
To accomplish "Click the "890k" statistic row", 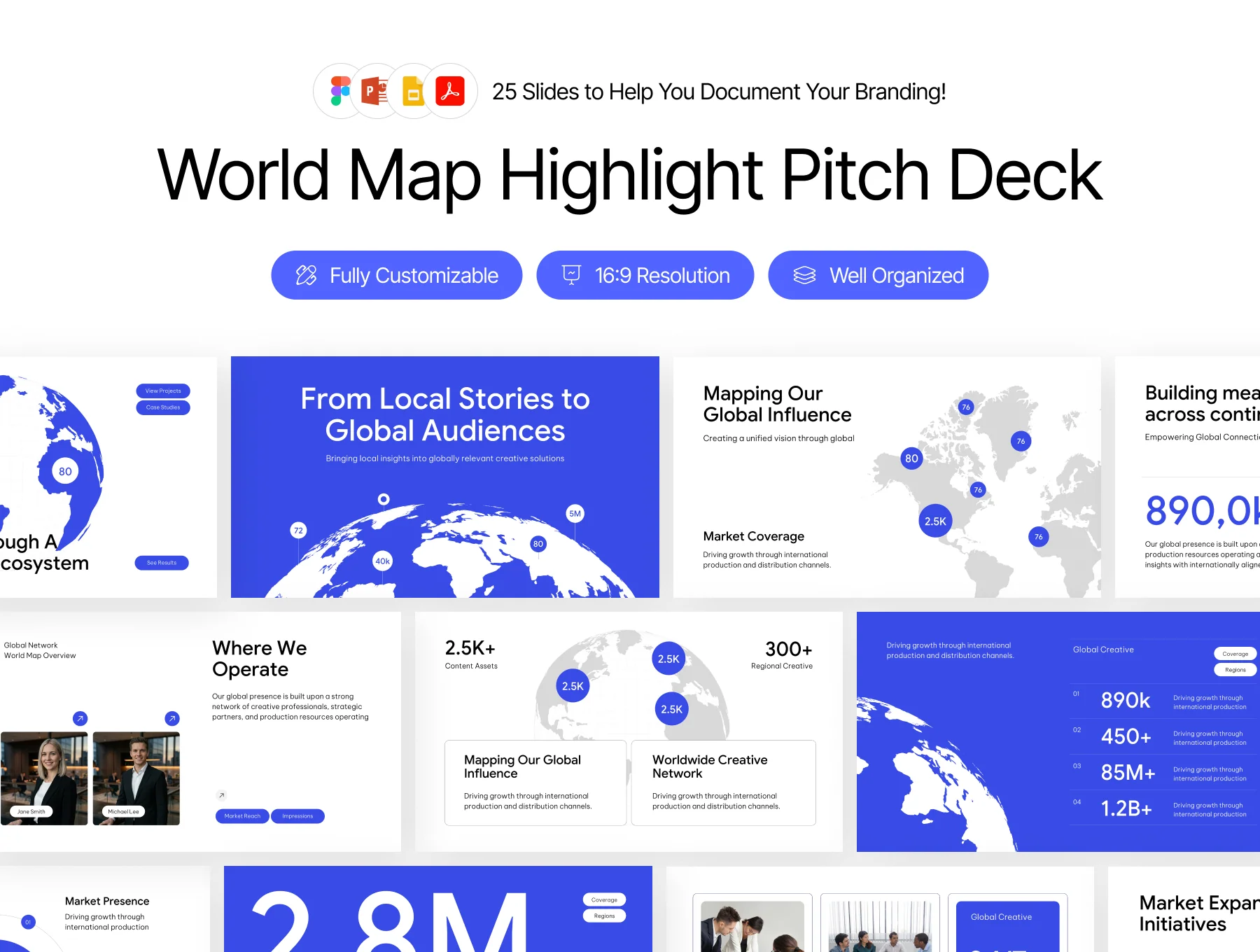I will pos(1163,701).
